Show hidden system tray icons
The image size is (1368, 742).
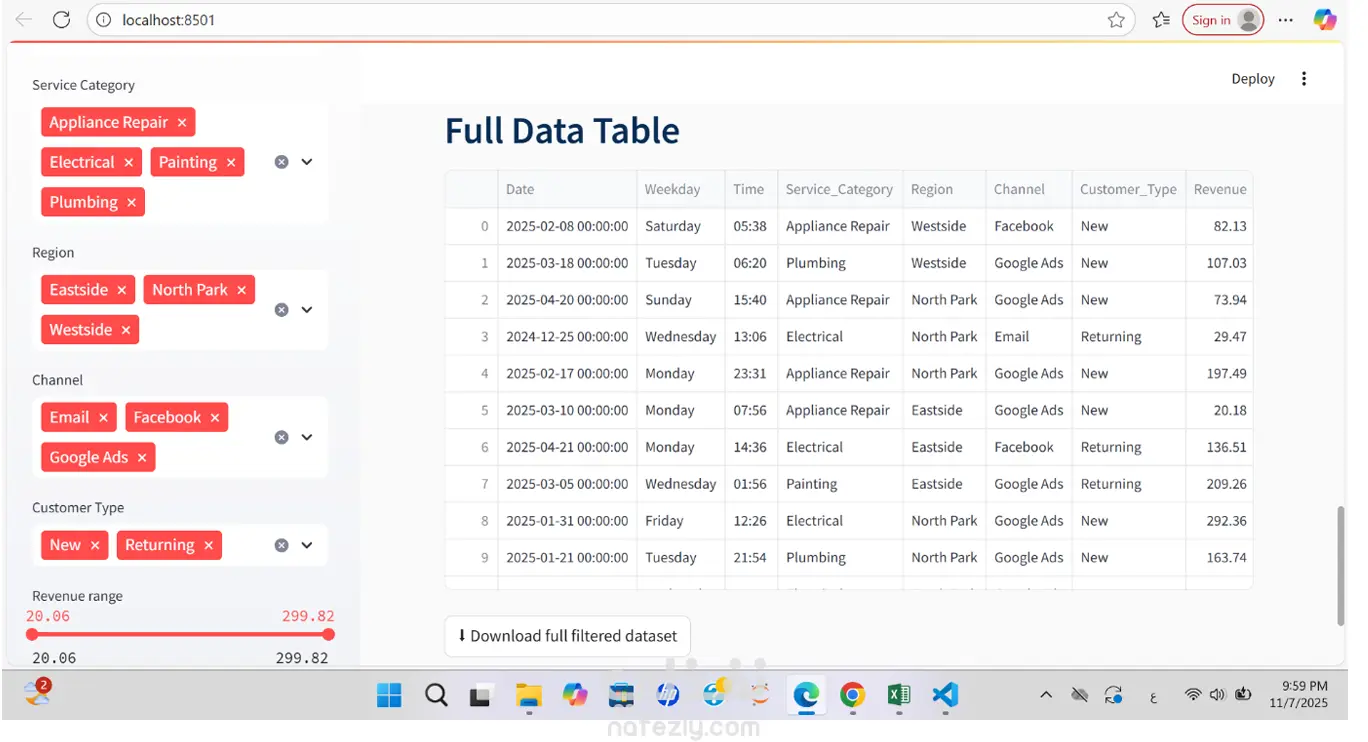tap(1046, 695)
